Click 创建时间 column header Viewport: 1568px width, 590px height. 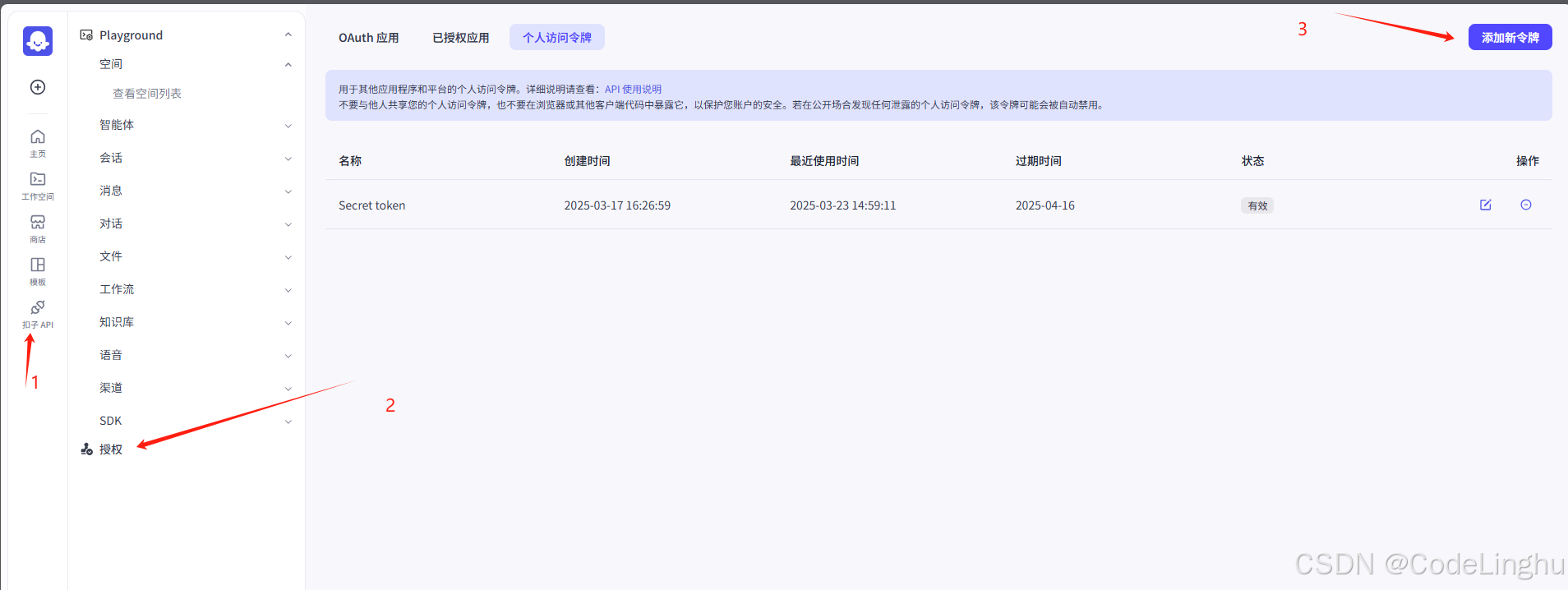[x=587, y=161]
